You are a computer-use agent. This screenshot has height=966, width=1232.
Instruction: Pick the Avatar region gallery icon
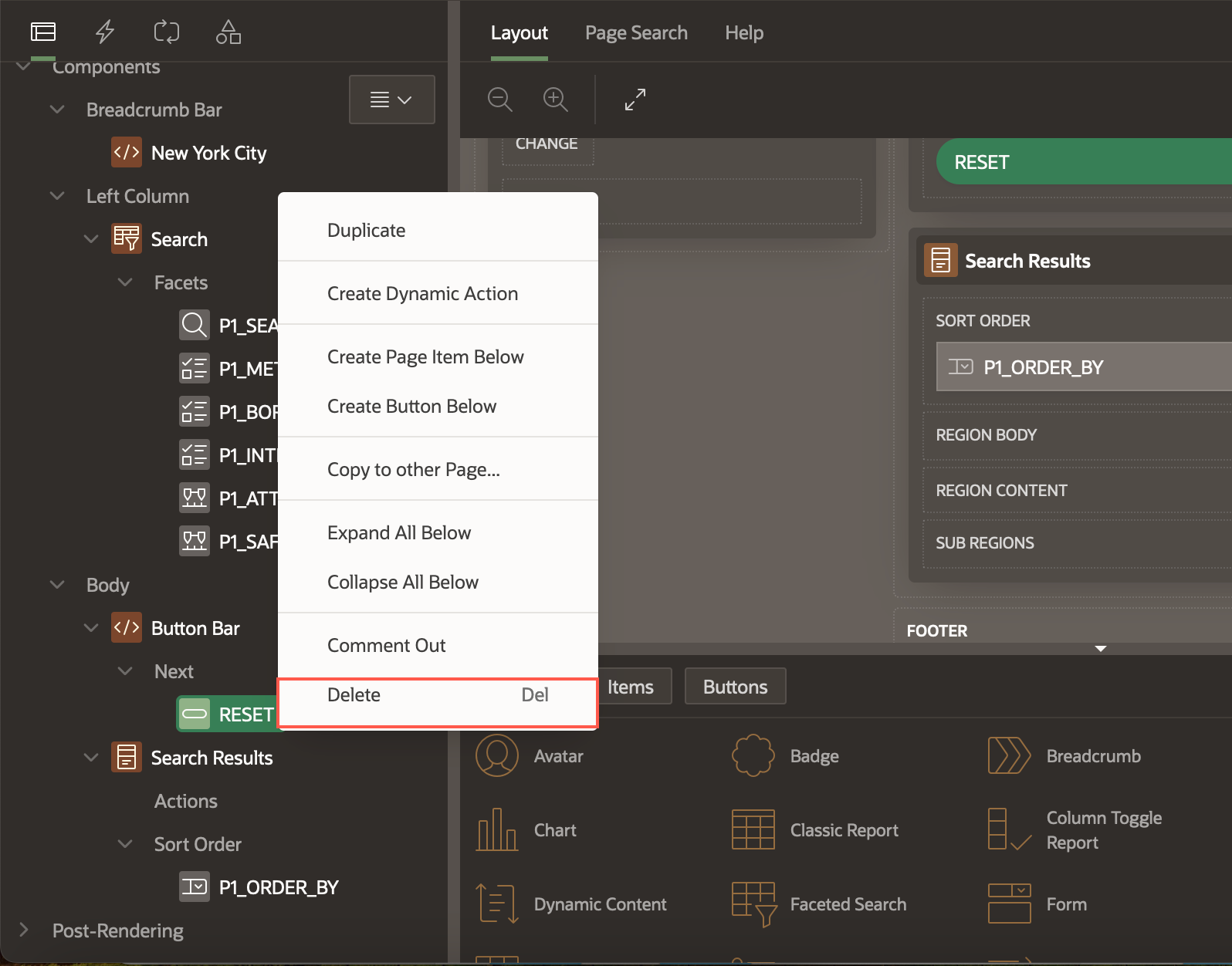coord(497,755)
